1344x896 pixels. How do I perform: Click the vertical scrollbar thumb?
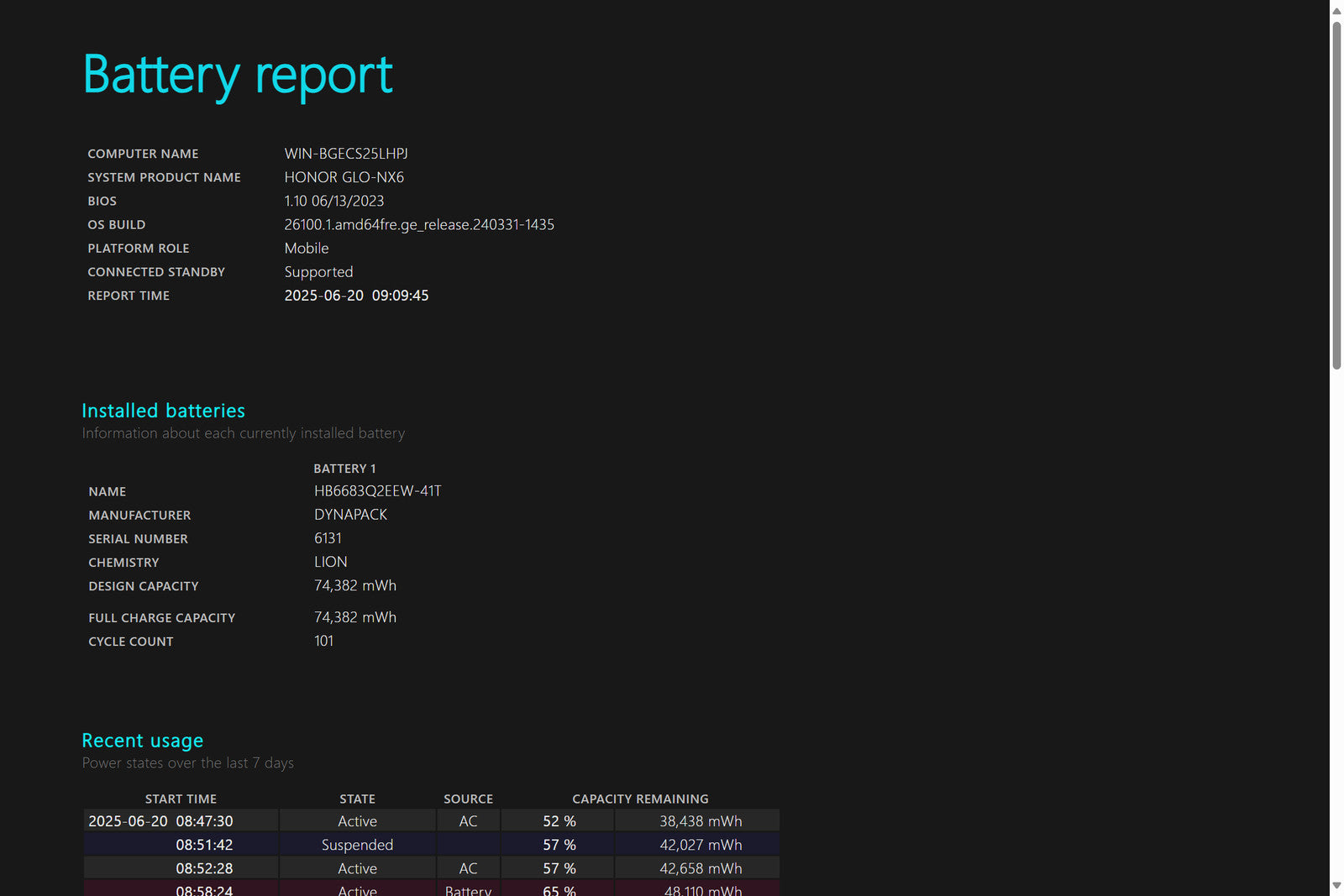pos(1336,193)
